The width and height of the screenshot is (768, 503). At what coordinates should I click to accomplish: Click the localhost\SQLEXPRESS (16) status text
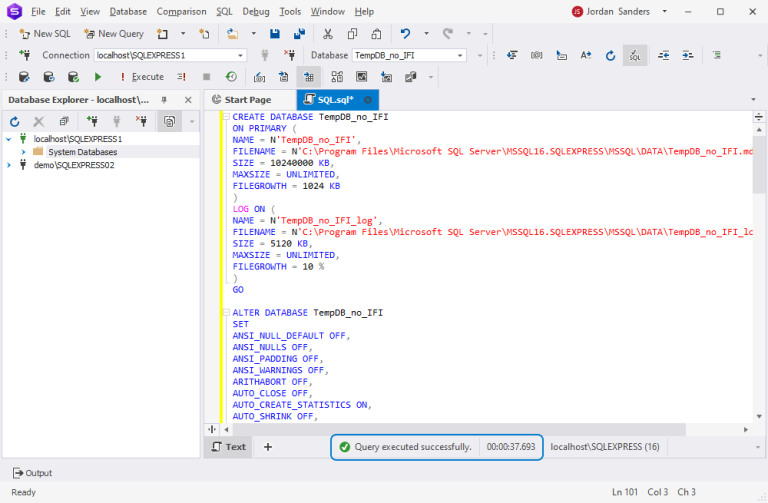(605, 447)
